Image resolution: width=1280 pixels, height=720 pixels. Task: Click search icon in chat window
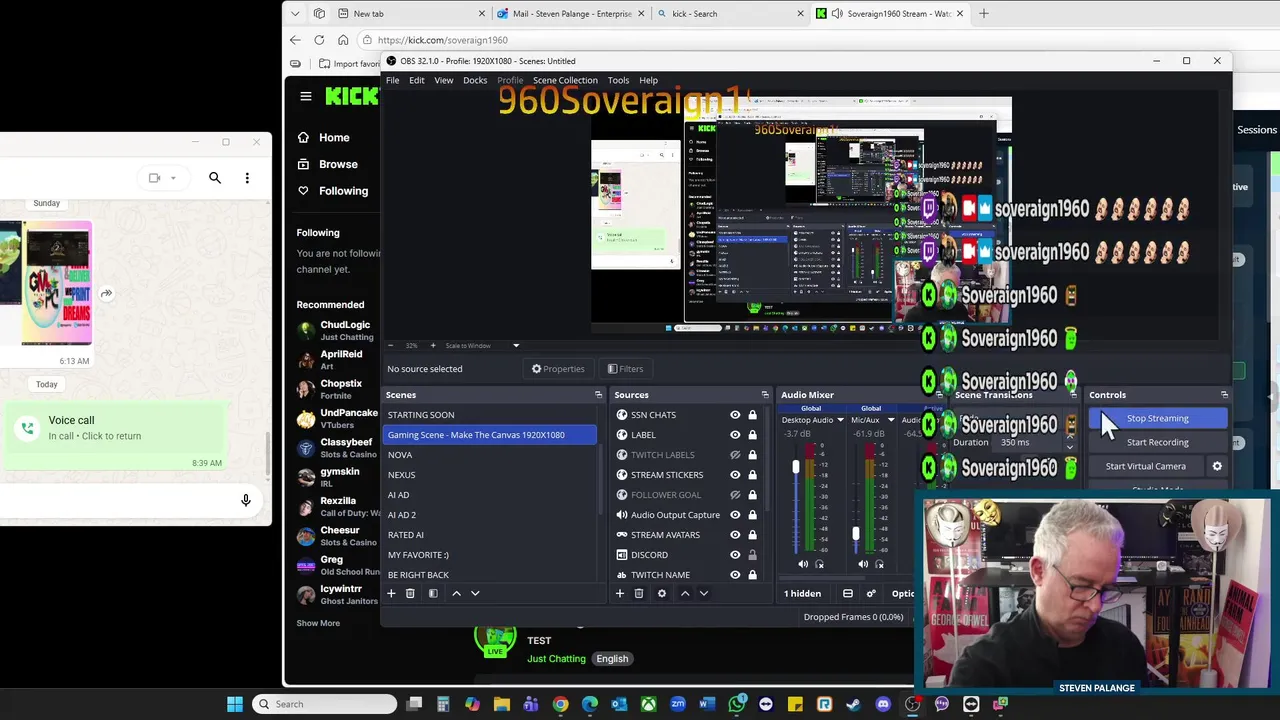point(215,178)
